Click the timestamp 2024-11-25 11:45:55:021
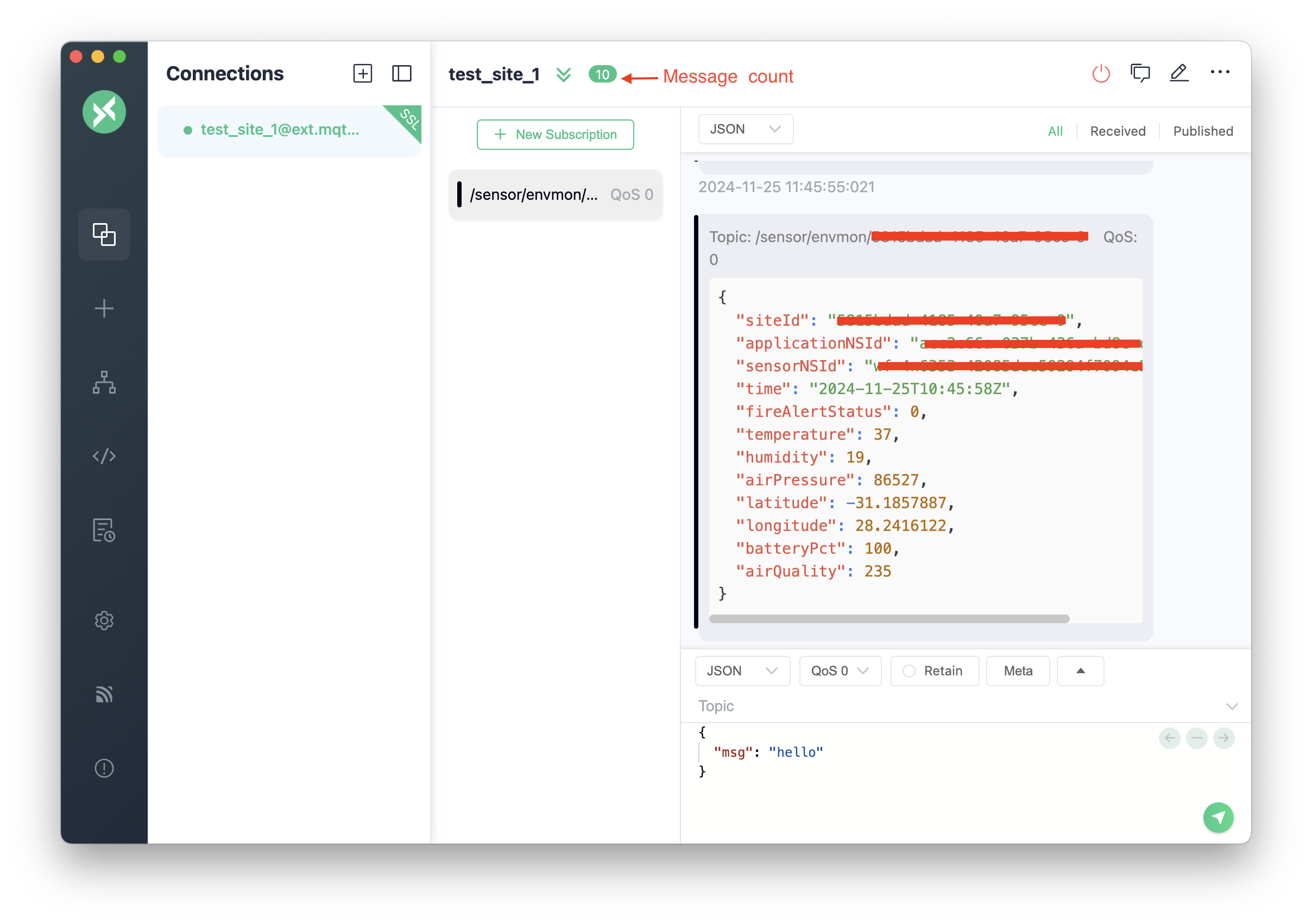This screenshot has width=1312, height=924. tap(786, 187)
